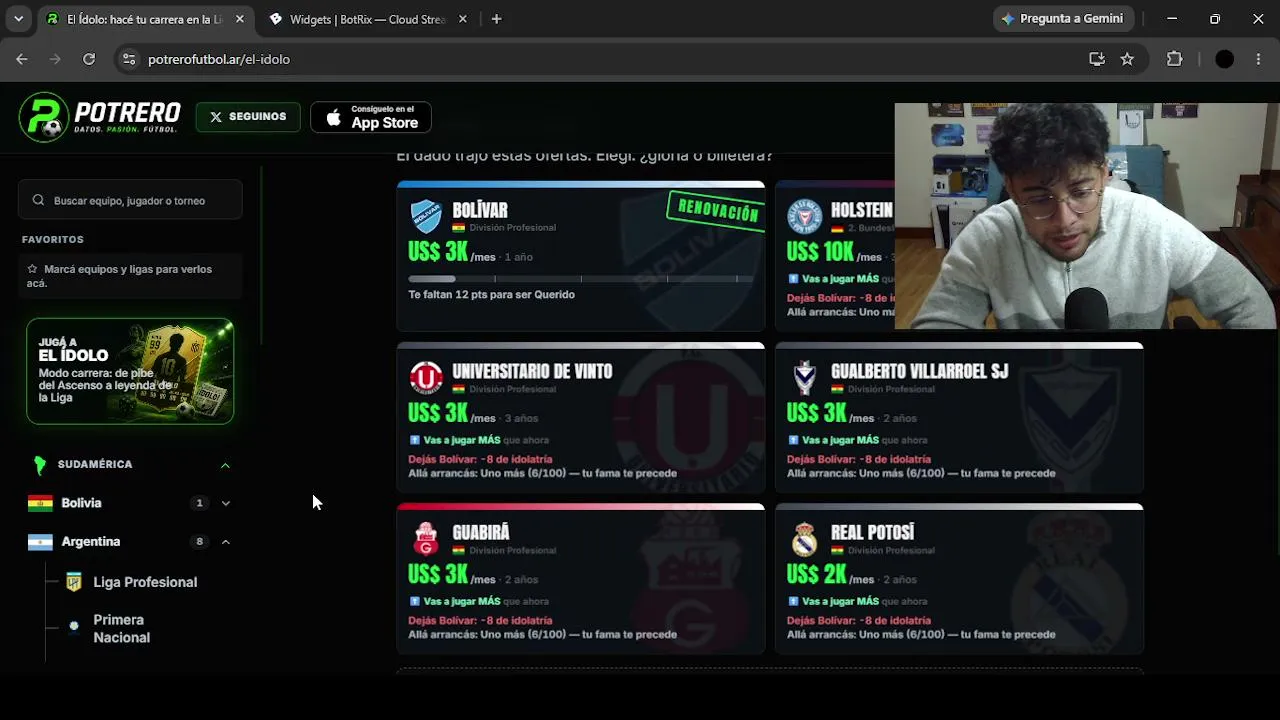This screenshot has width=1280, height=720.
Task: Switch to the El Ídolo browser tab
Action: click(145, 19)
